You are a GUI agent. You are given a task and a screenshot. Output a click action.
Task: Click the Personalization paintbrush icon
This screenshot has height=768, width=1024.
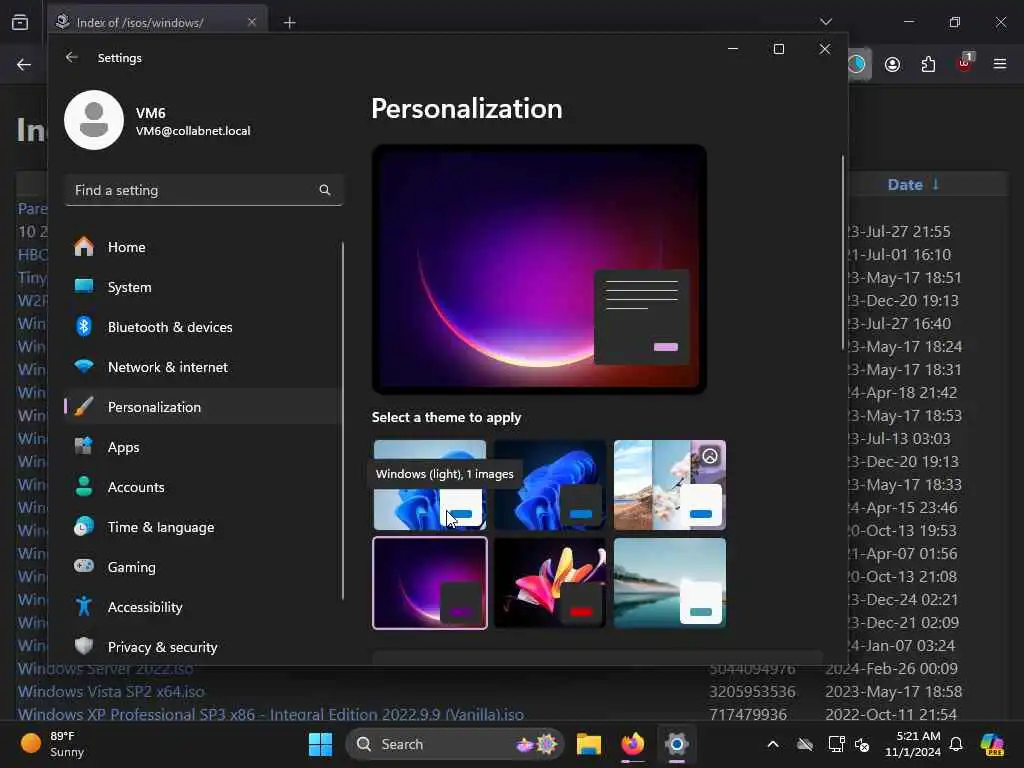(x=84, y=406)
